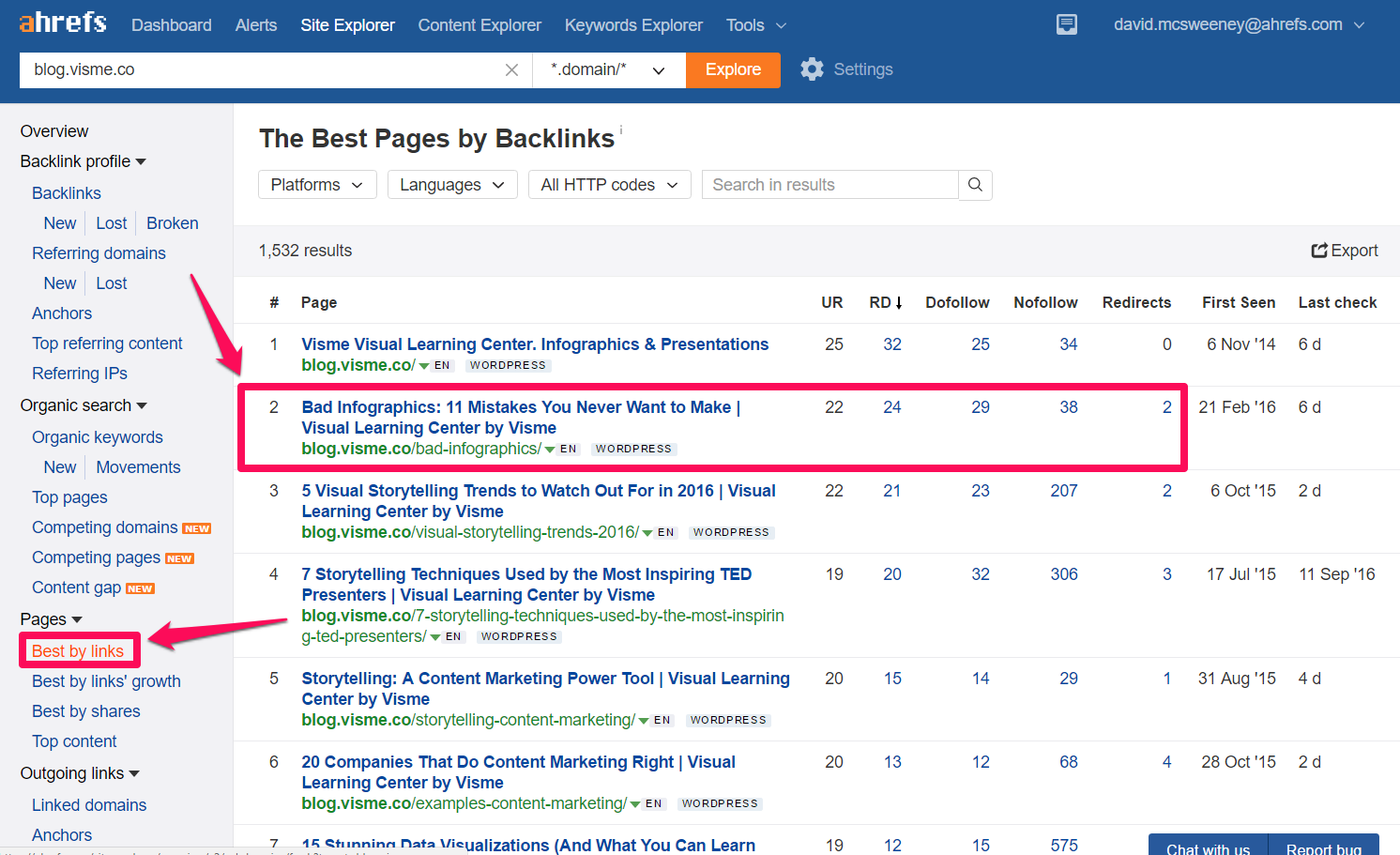
Task: Open Movements link
Action: [x=138, y=467]
